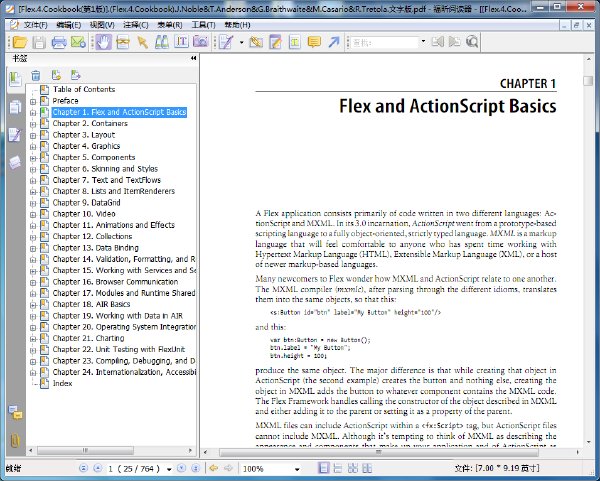
Task: Collapse the bookmarks panel with double arrow
Action: pyautogui.click(x=194, y=58)
